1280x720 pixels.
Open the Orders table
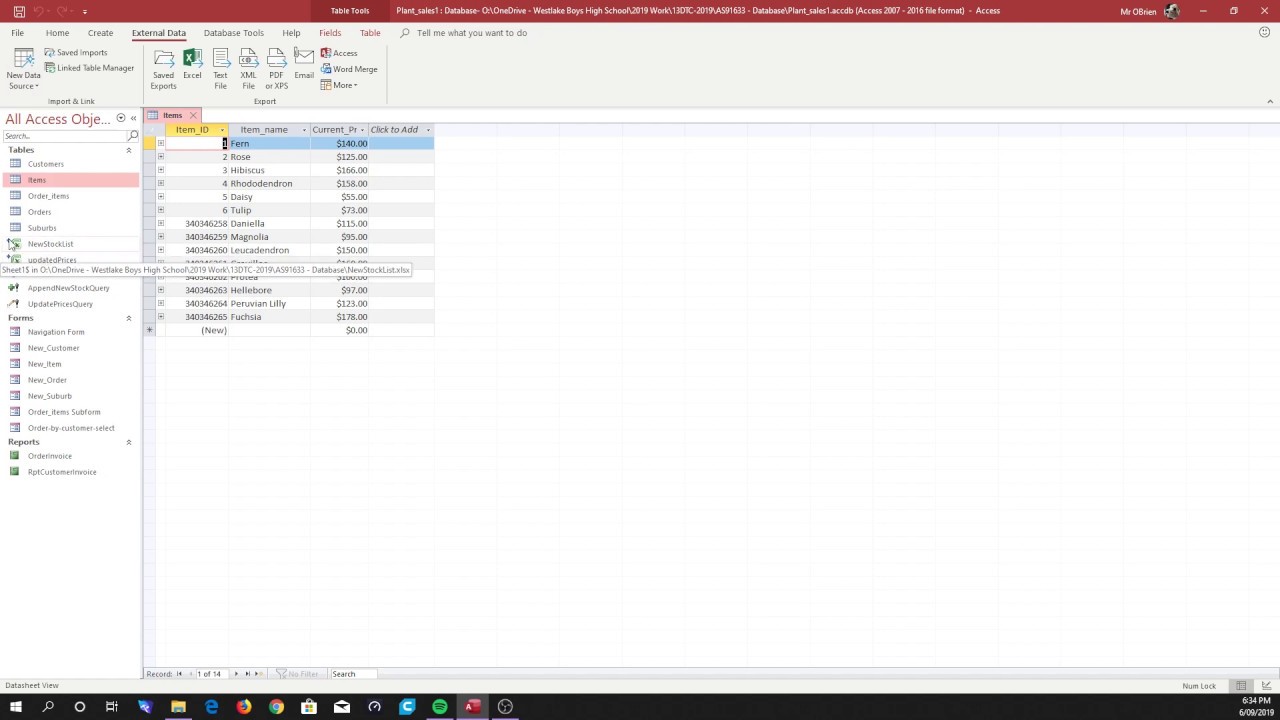(39, 212)
